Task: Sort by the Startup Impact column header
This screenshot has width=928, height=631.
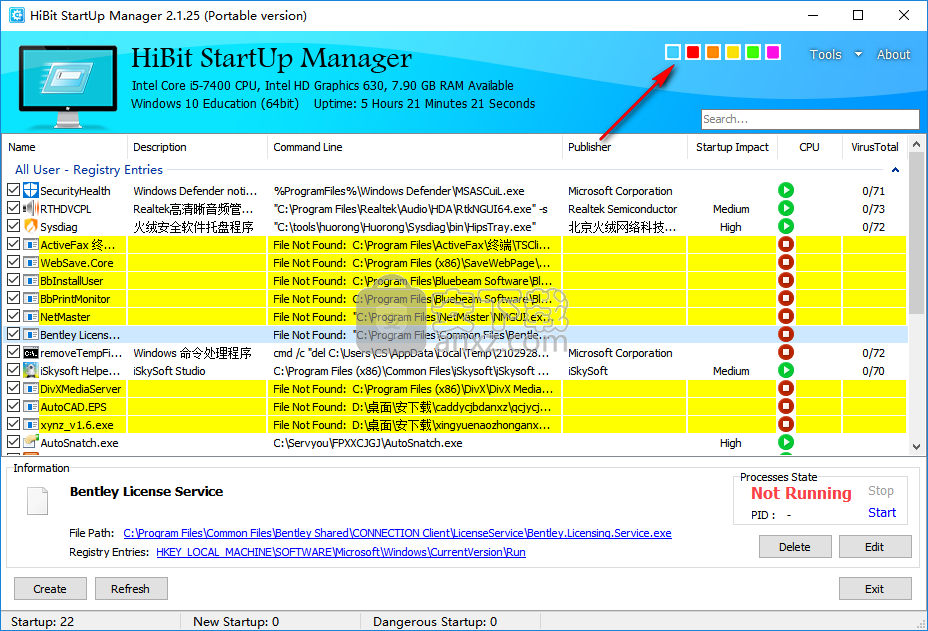Action: (732, 147)
